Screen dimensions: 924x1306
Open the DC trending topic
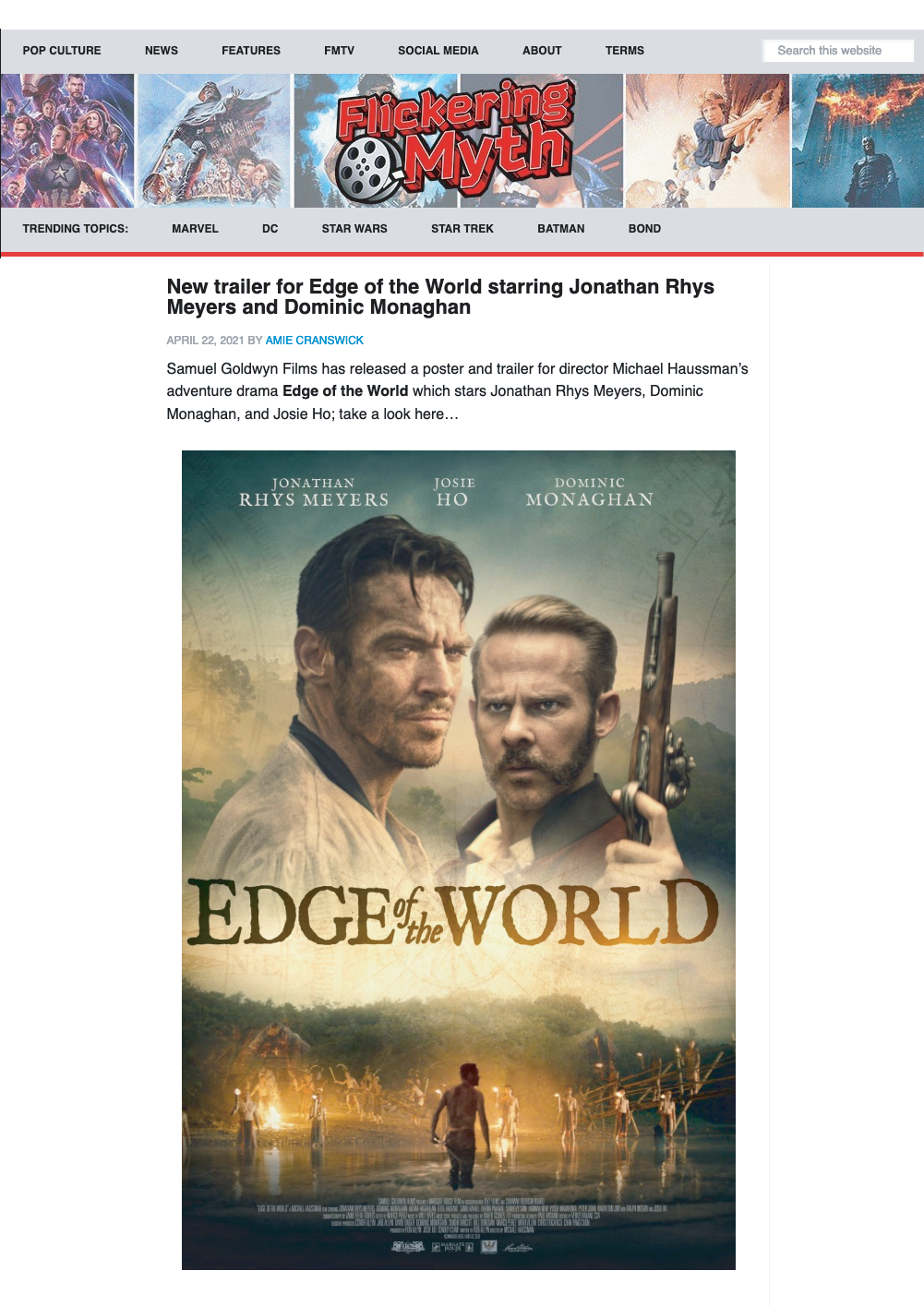(x=270, y=229)
